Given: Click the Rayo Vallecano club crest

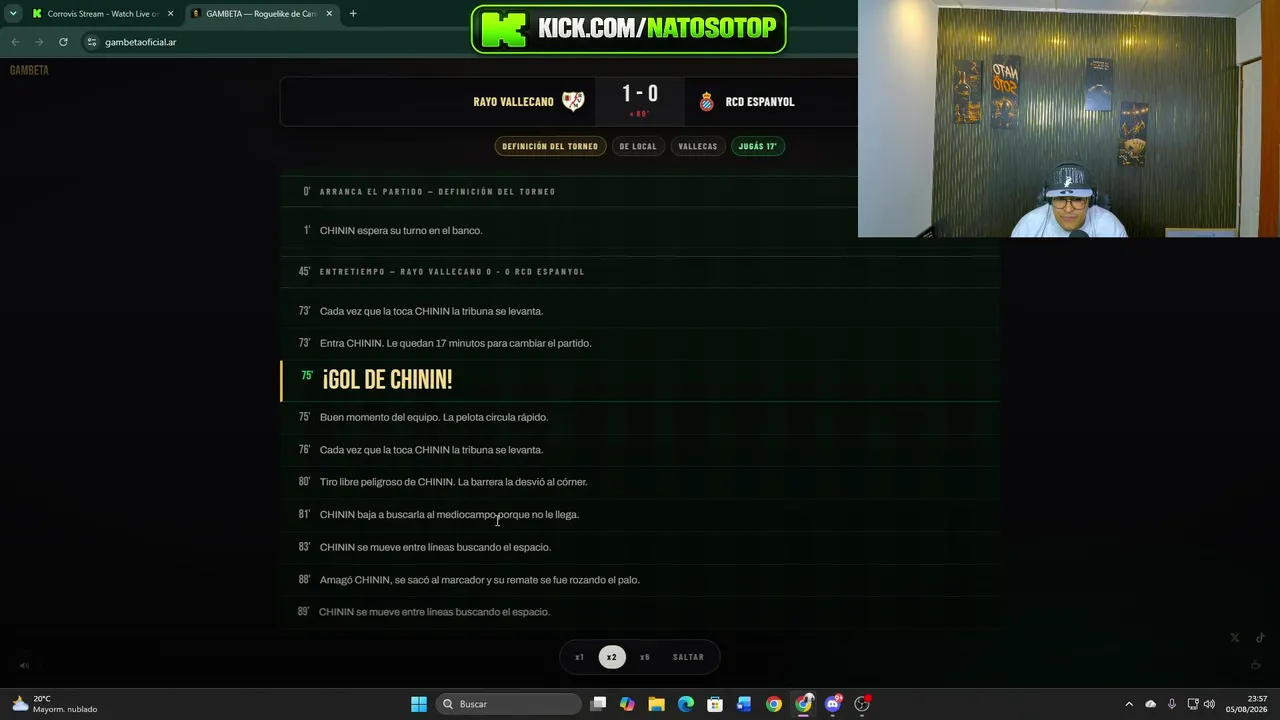Looking at the screenshot, I should pyautogui.click(x=573, y=101).
